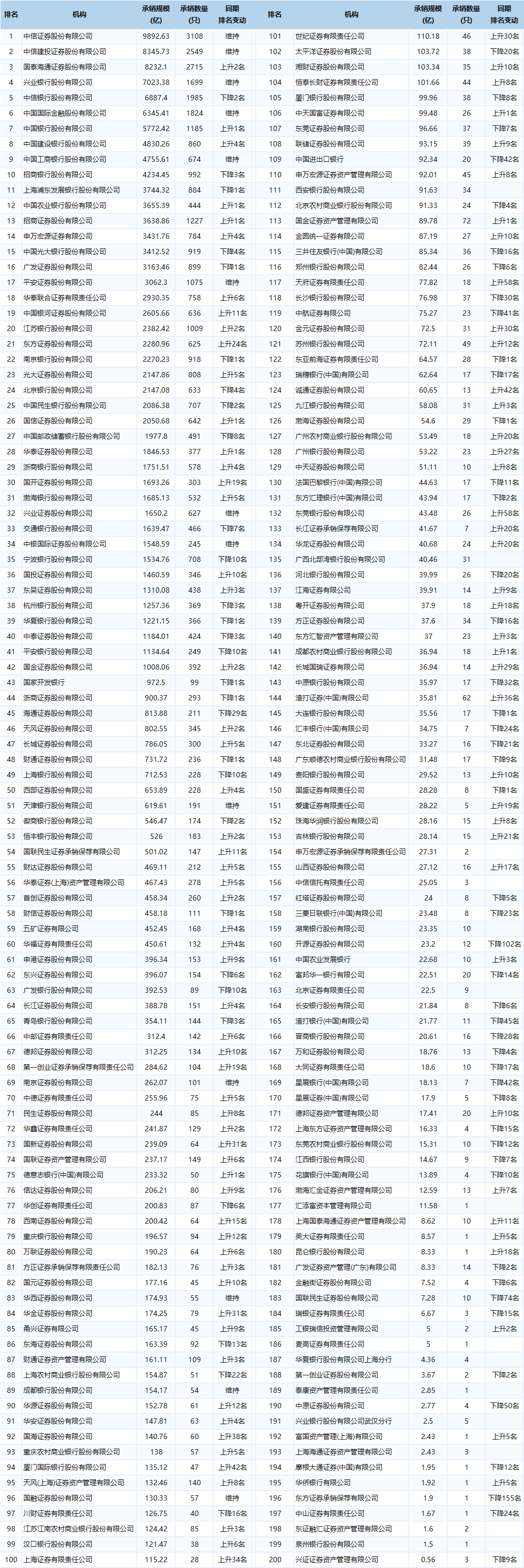
Task: Select 广东顺德农村商业银行股份有限公司
Action: click(x=351, y=759)
